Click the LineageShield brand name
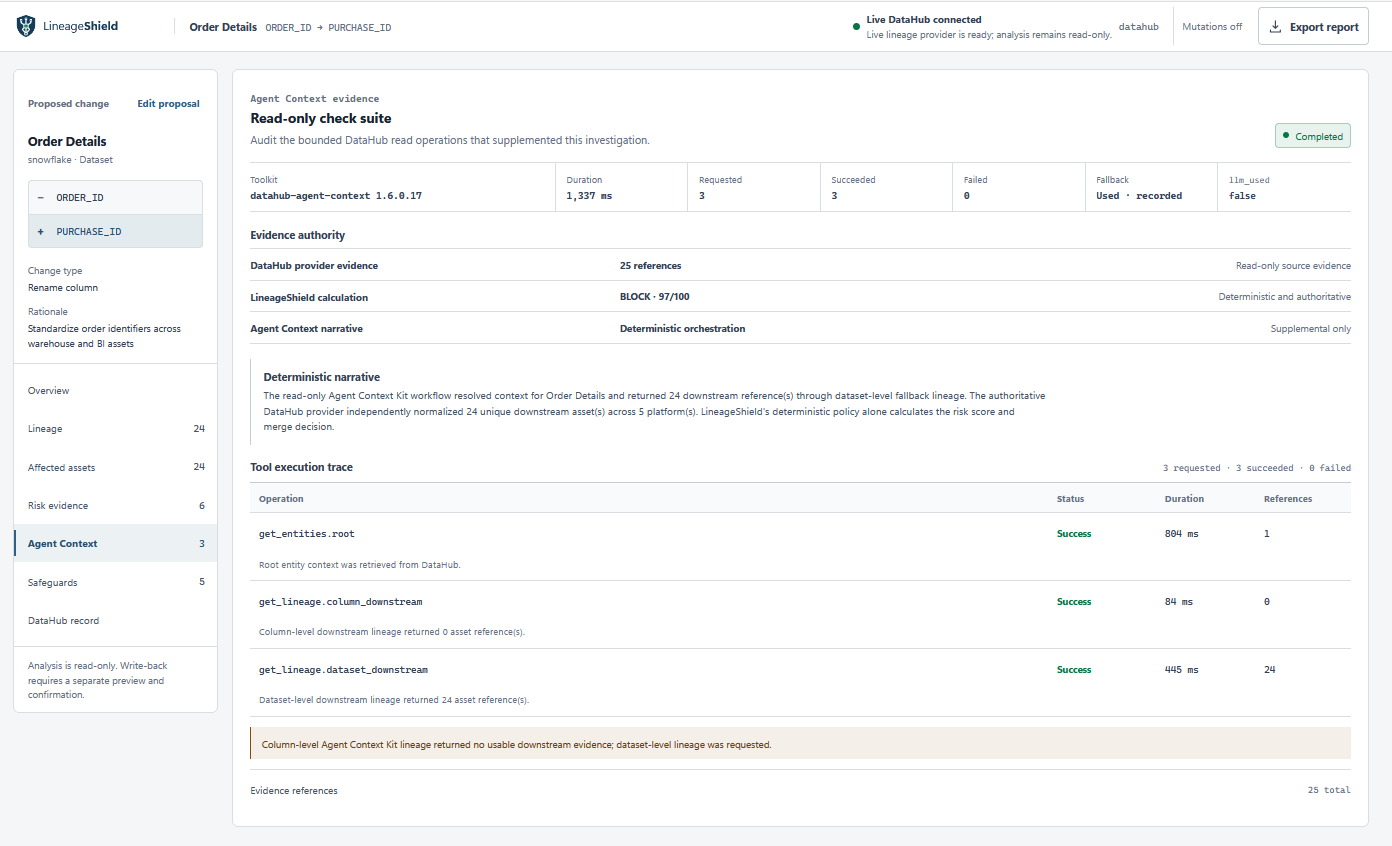The image size is (1392, 846). [81, 27]
